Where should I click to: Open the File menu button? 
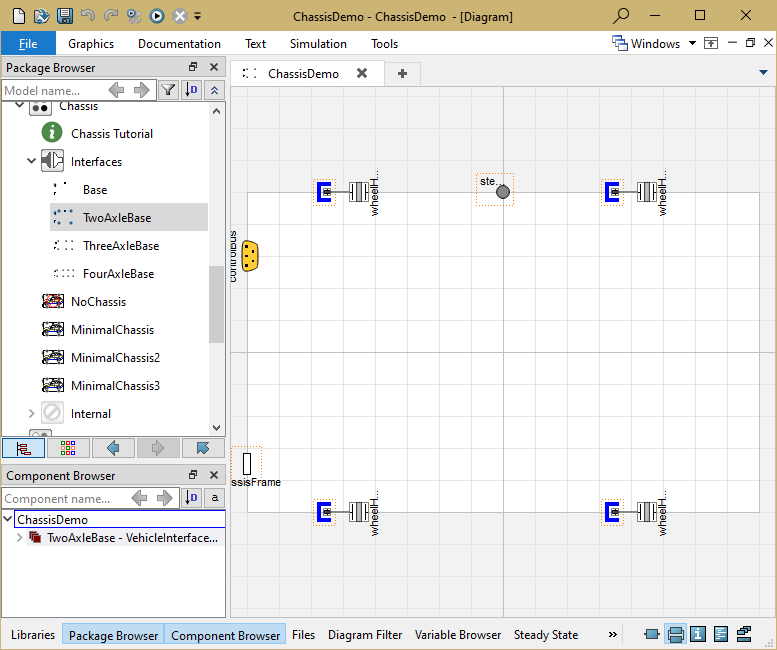click(x=28, y=44)
